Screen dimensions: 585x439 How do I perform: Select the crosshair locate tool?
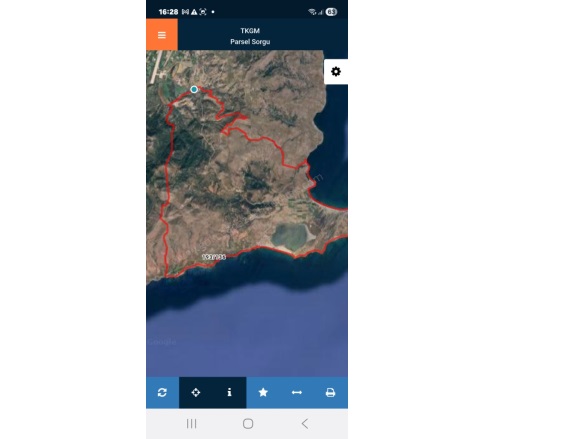[196, 392]
